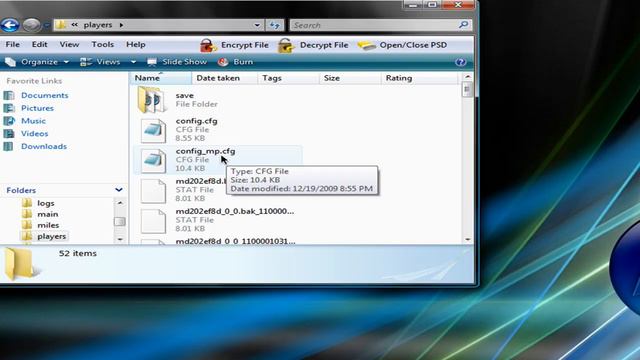This screenshot has width=640, height=360.
Task: Click the Encrypt File label
Action: (x=245, y=45)
